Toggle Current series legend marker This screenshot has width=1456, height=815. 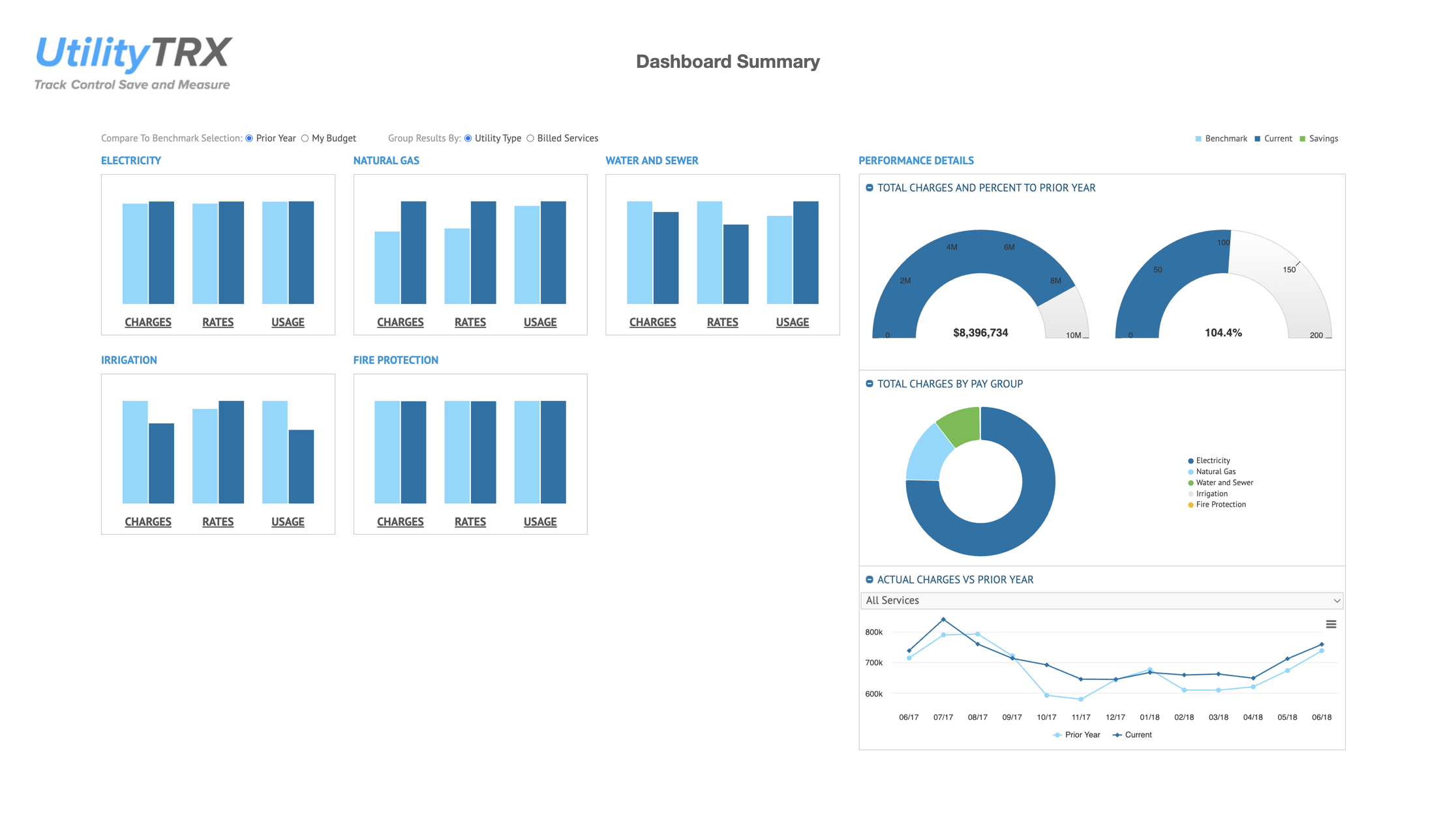pyautogui.click(x=1117, y=735)
